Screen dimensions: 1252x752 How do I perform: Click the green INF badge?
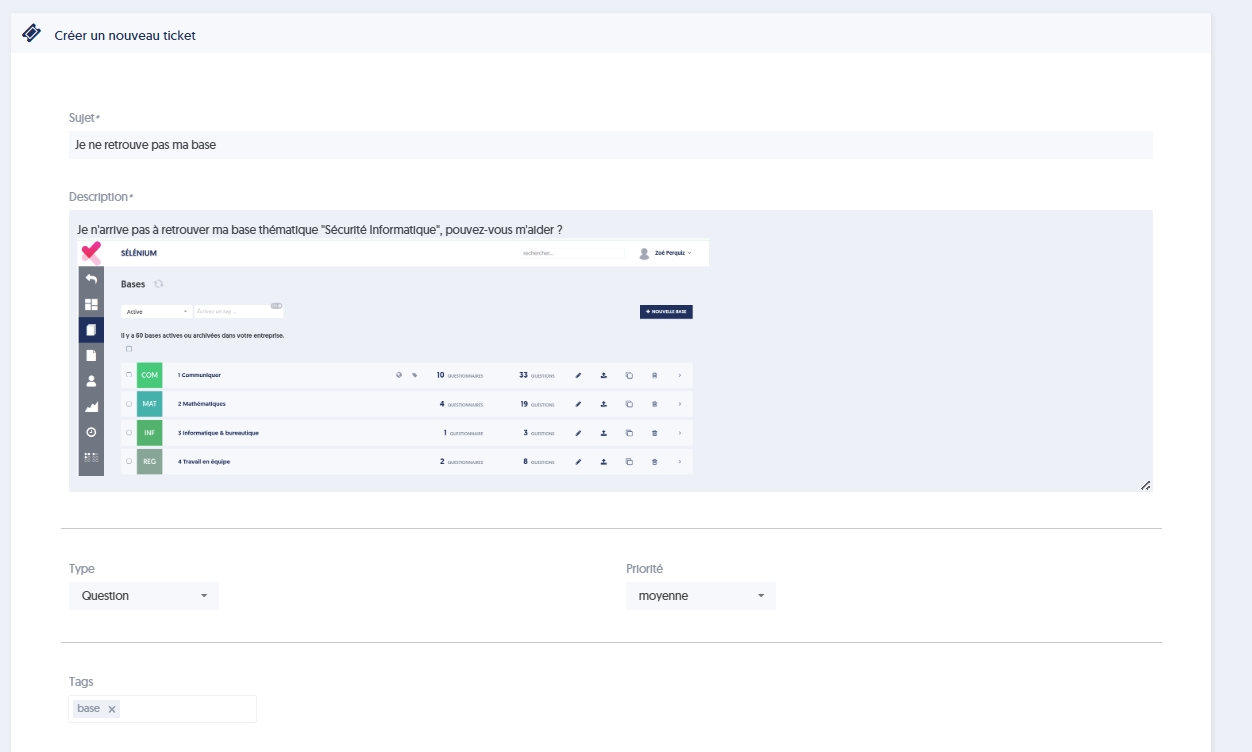(149, 433)
